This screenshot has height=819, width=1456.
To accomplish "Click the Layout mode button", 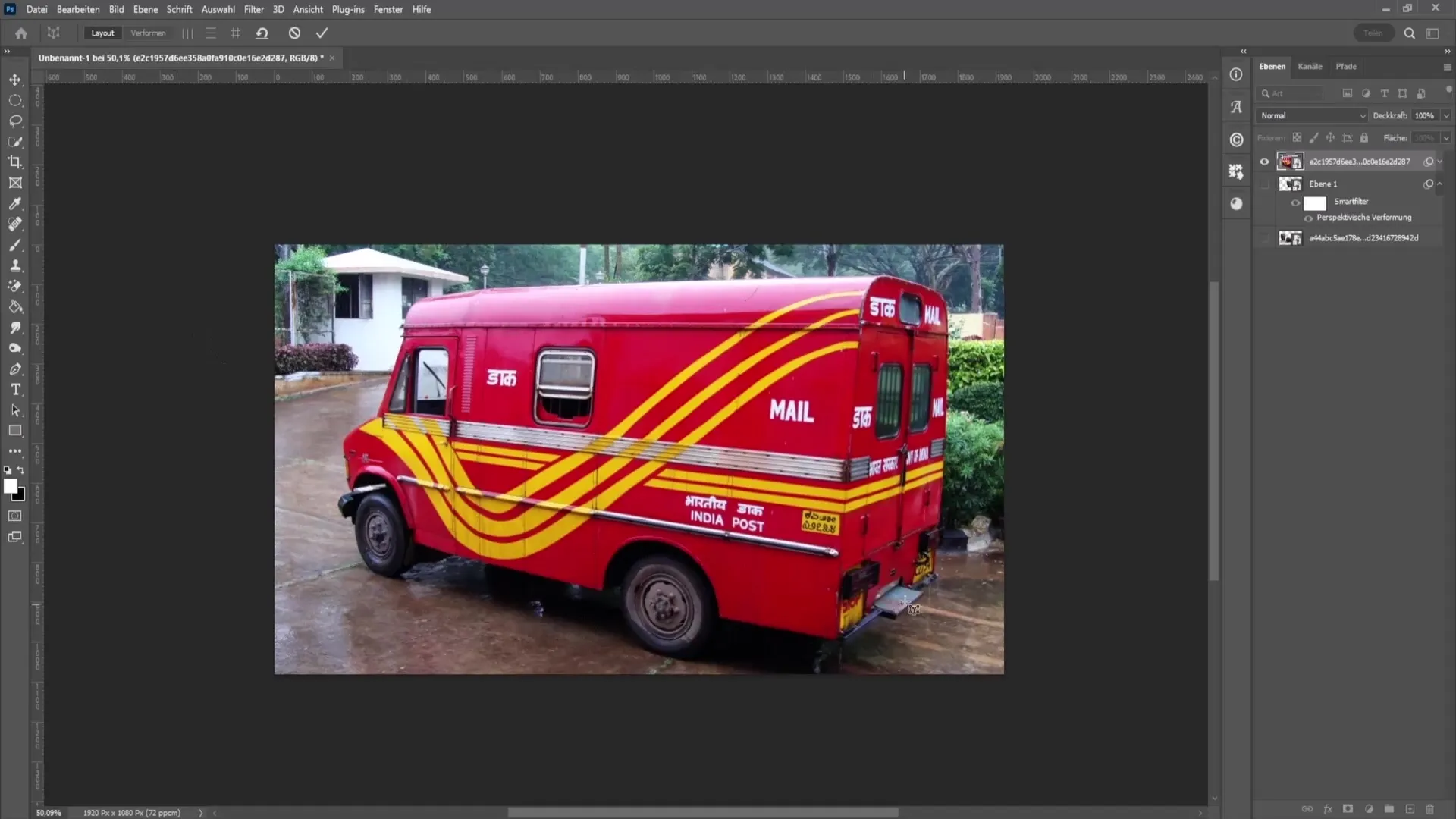I will pyautogui.click(x=102, y=33).
